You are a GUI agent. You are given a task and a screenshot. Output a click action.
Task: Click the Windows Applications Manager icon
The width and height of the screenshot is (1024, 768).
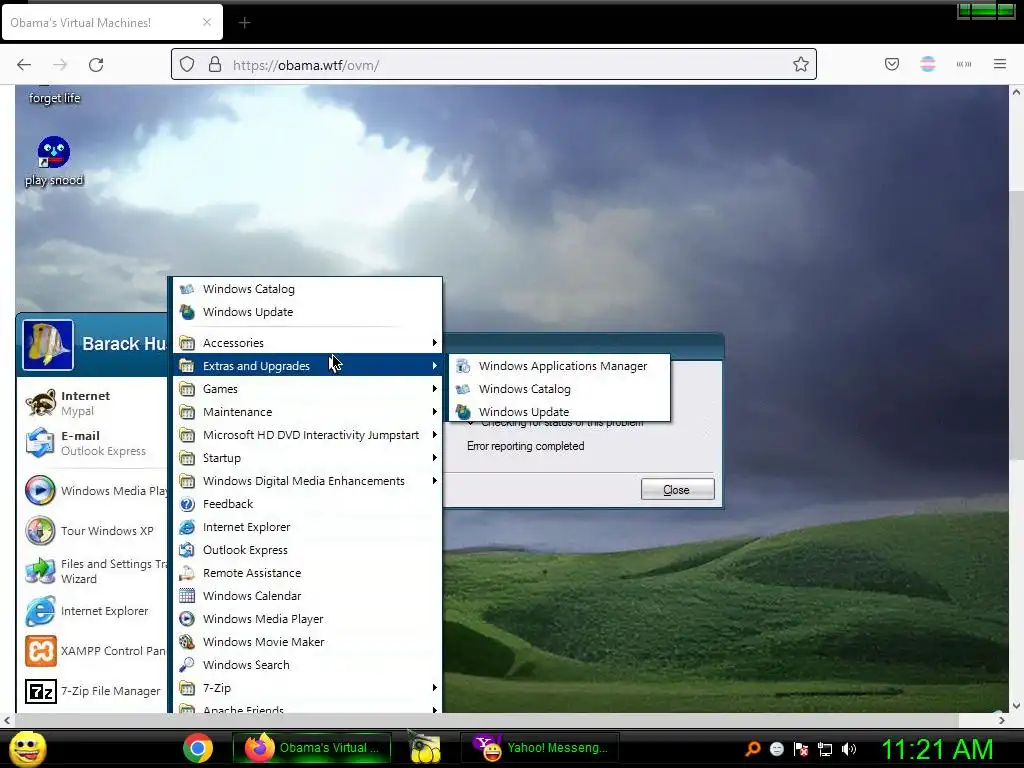point(463,366)
